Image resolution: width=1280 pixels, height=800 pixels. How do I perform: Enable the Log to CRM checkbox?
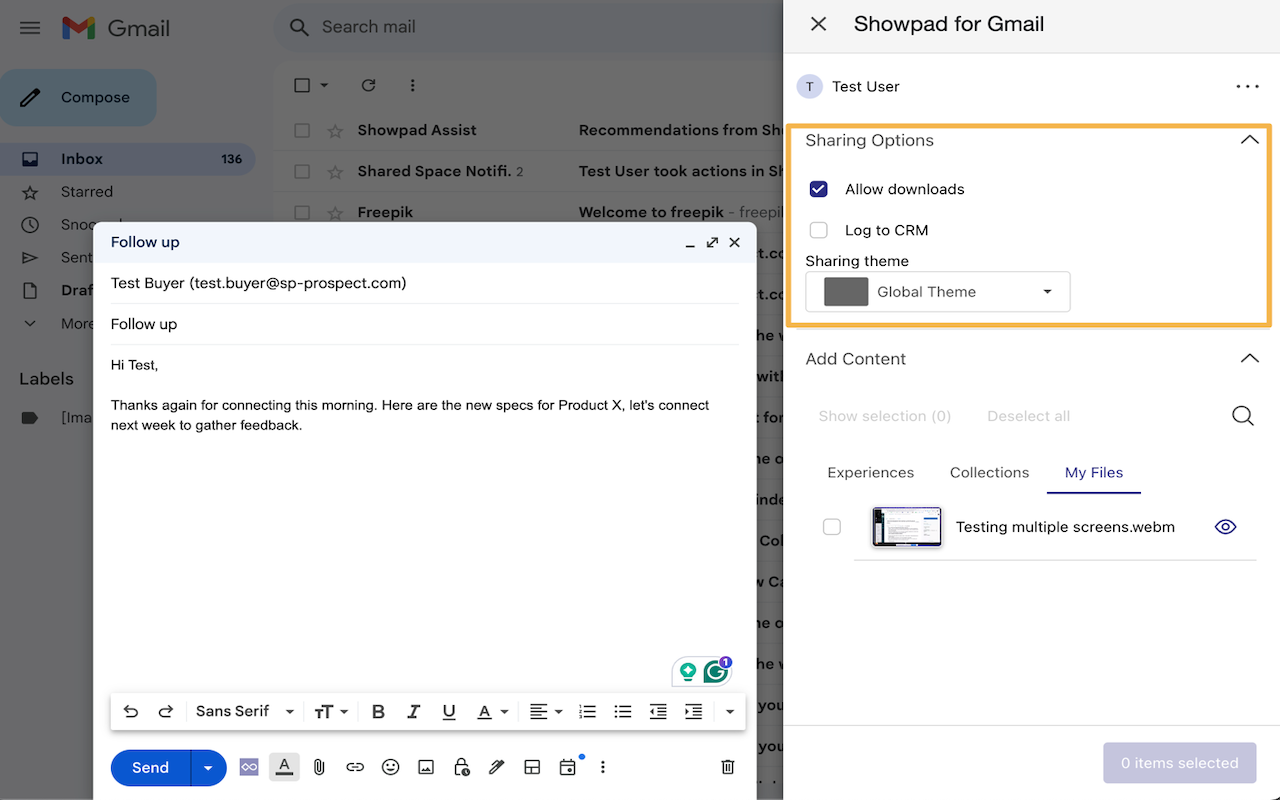(x=819, y=230)
